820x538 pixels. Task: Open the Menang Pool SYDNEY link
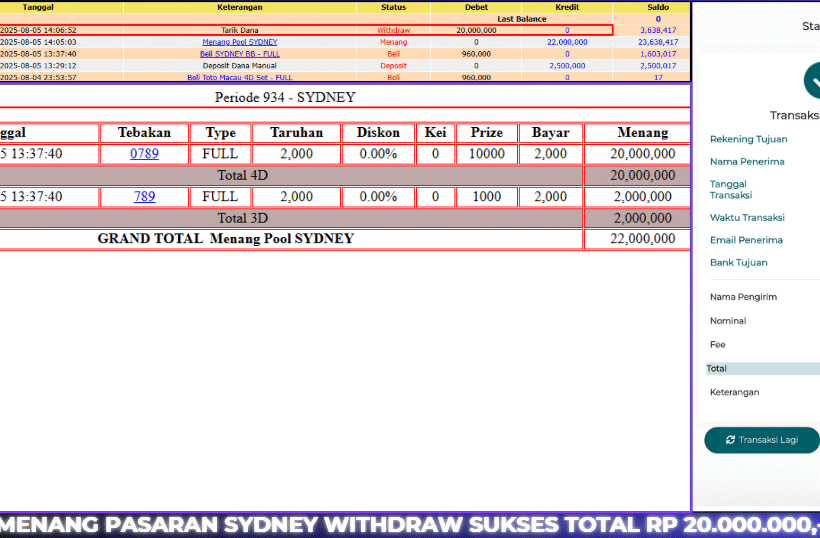(x=239, y=42)
